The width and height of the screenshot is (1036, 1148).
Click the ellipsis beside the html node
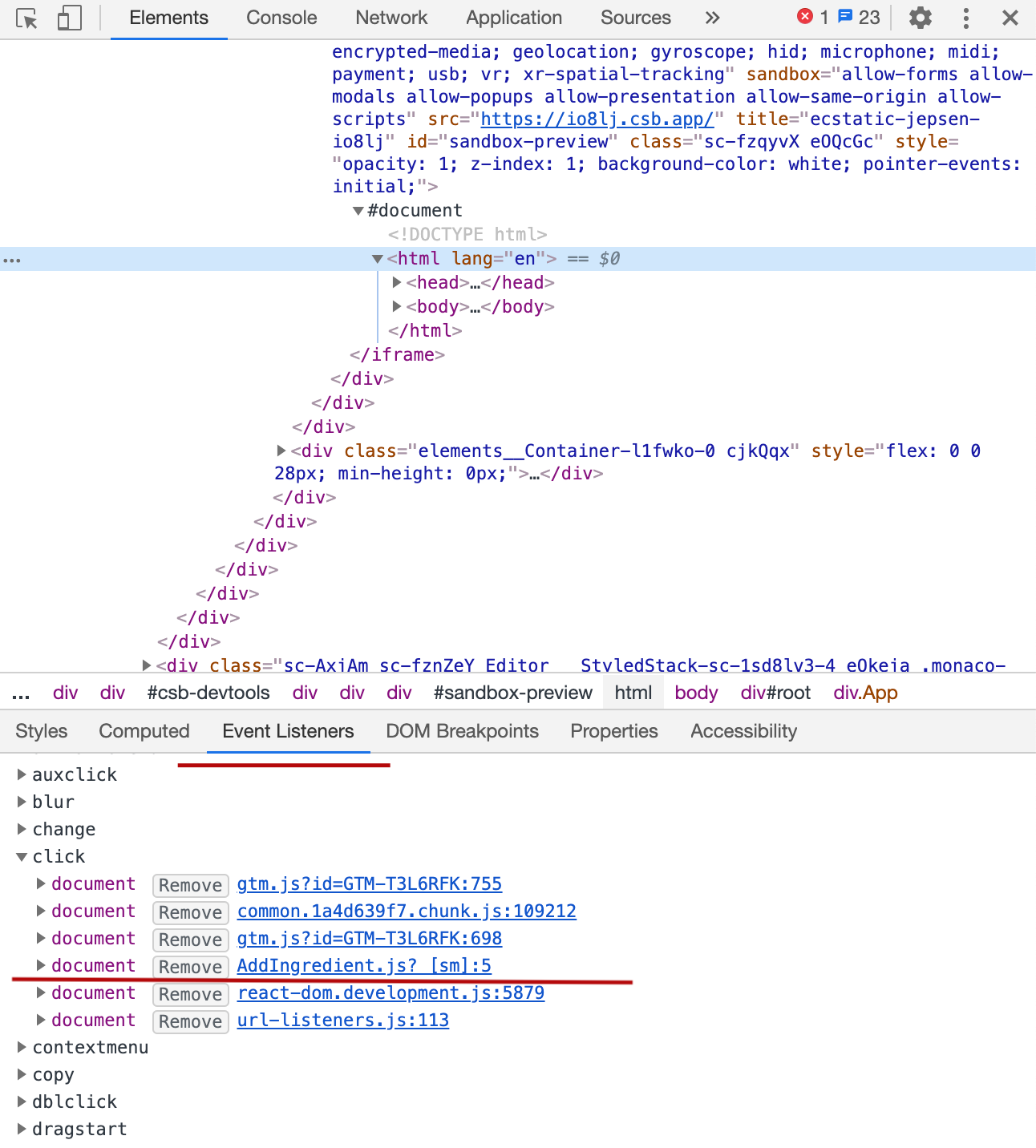(12, 259)
